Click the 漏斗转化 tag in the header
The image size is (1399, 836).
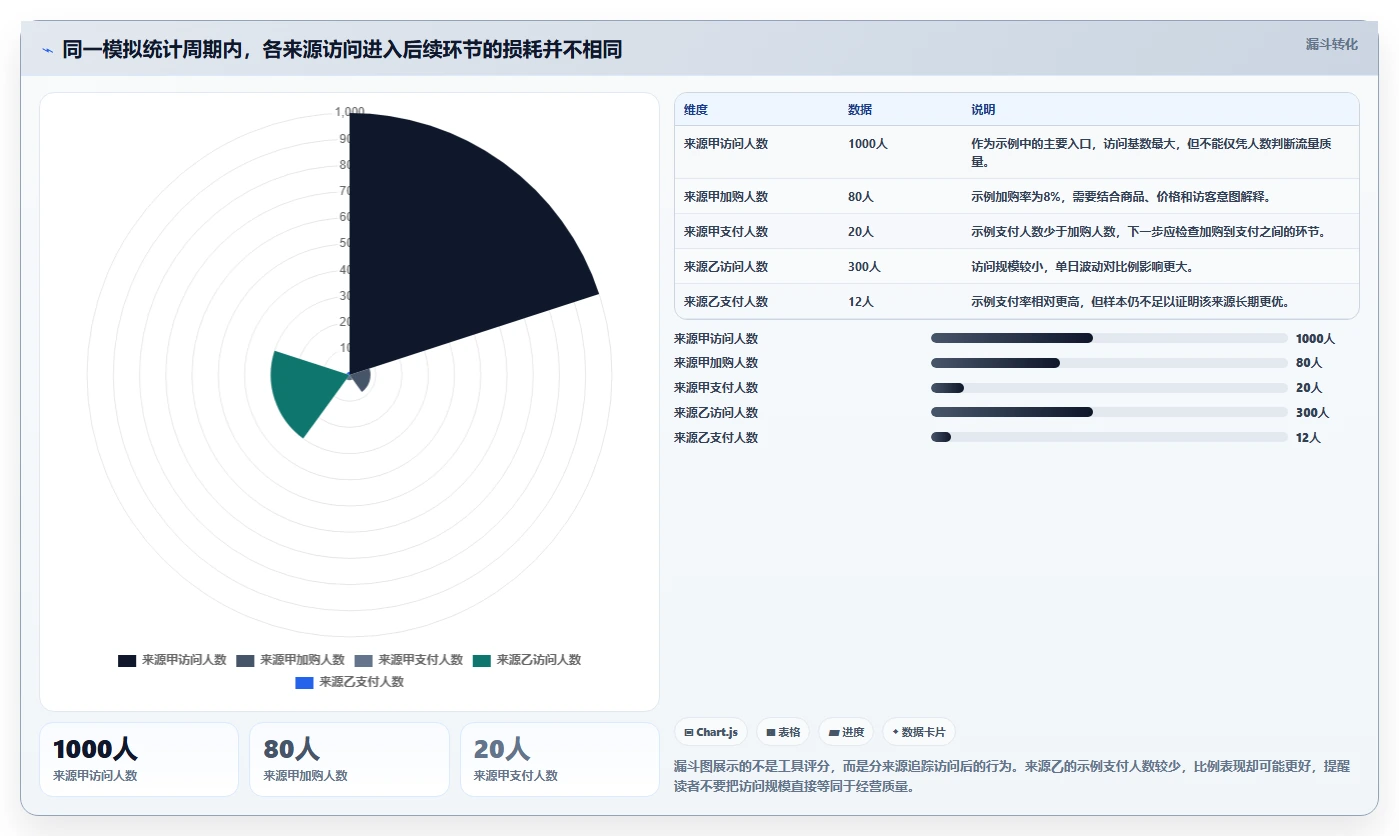click(x=1331, y=44)
